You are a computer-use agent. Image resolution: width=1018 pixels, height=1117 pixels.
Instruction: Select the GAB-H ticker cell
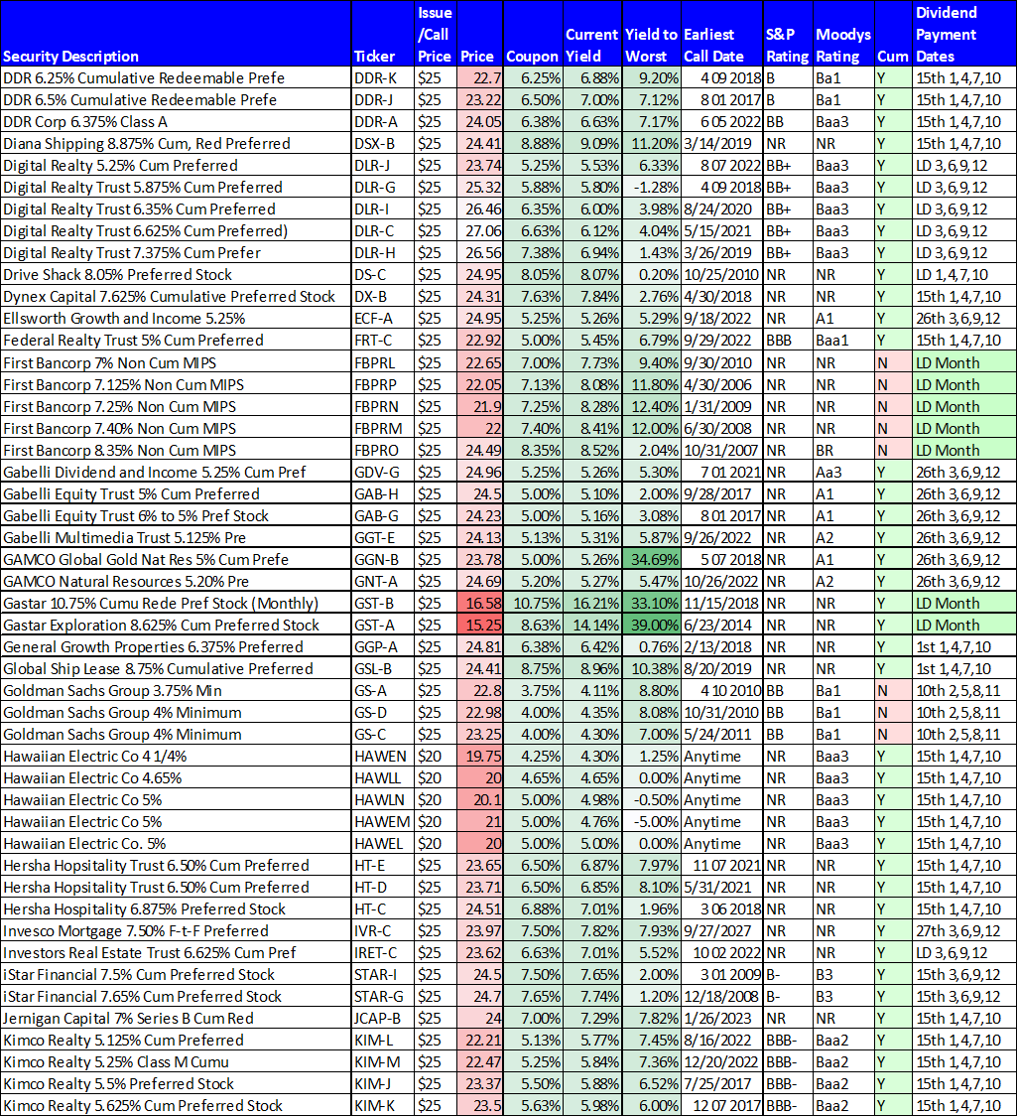point(383,494)
